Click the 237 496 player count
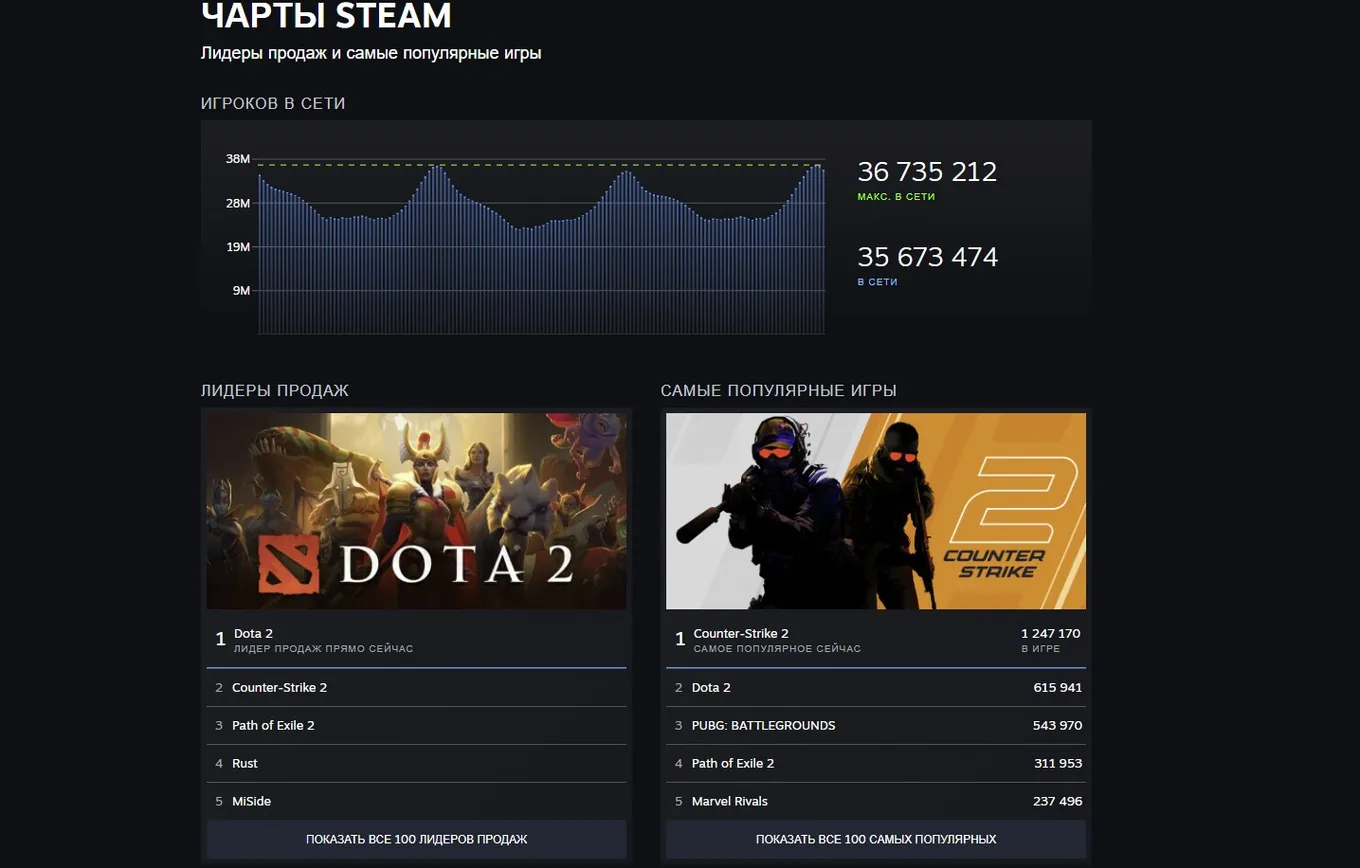 pyautogui.click(x=1057, y=802)
